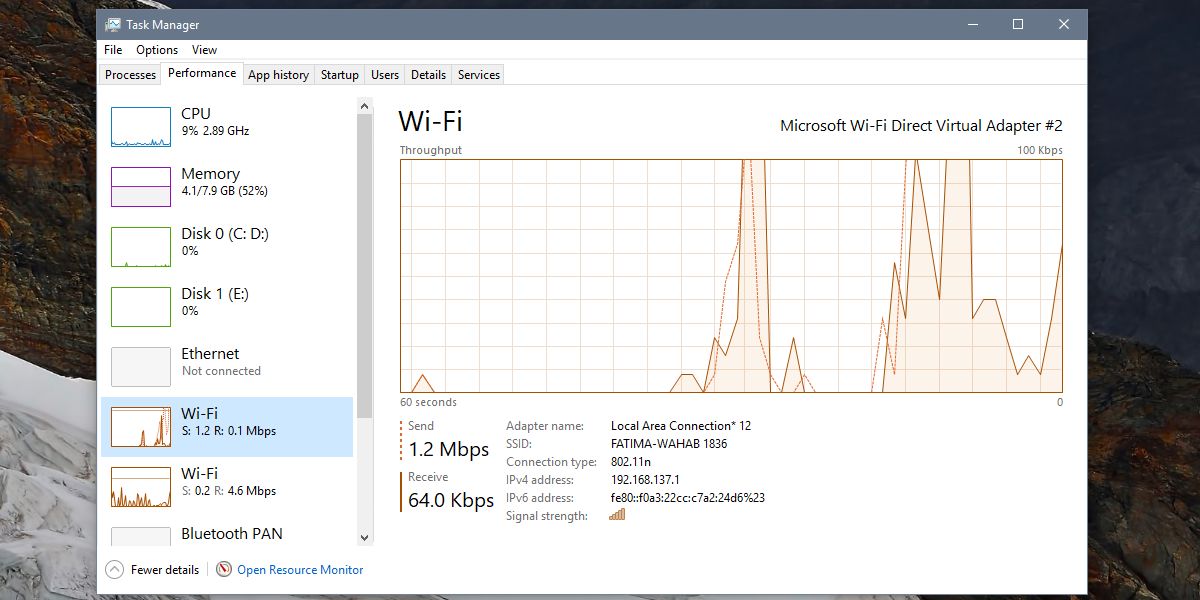Select Wi-Fi with S: 0.2 R: 4.6 Mbps
This screenshot has height=600, width=1200.
pyautogui.click(x=227, y=487)
